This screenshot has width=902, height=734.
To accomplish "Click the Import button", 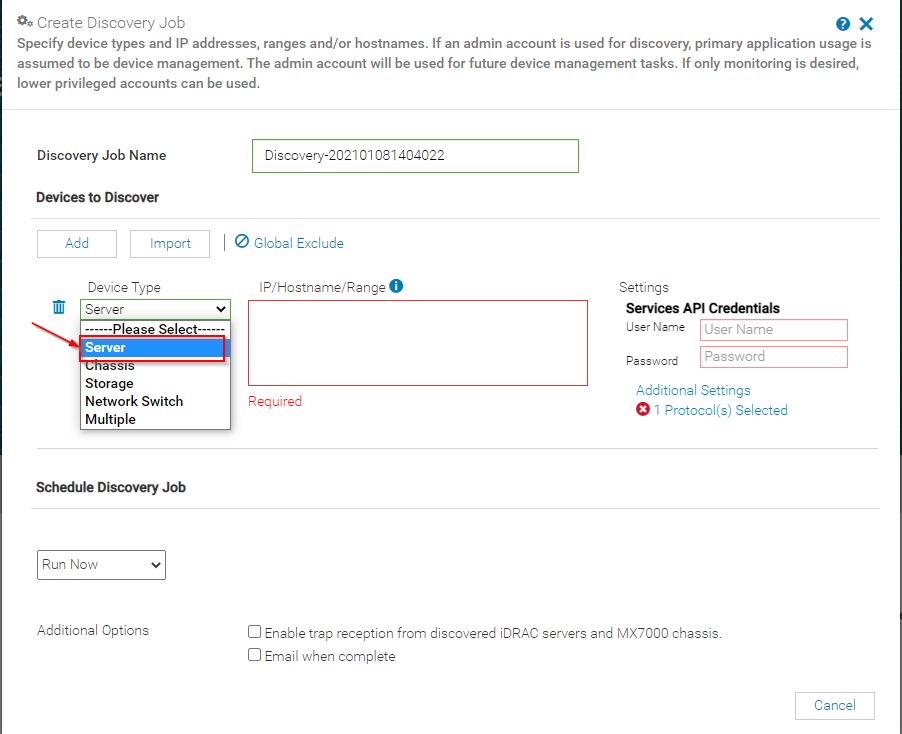I will pos(170,244).
